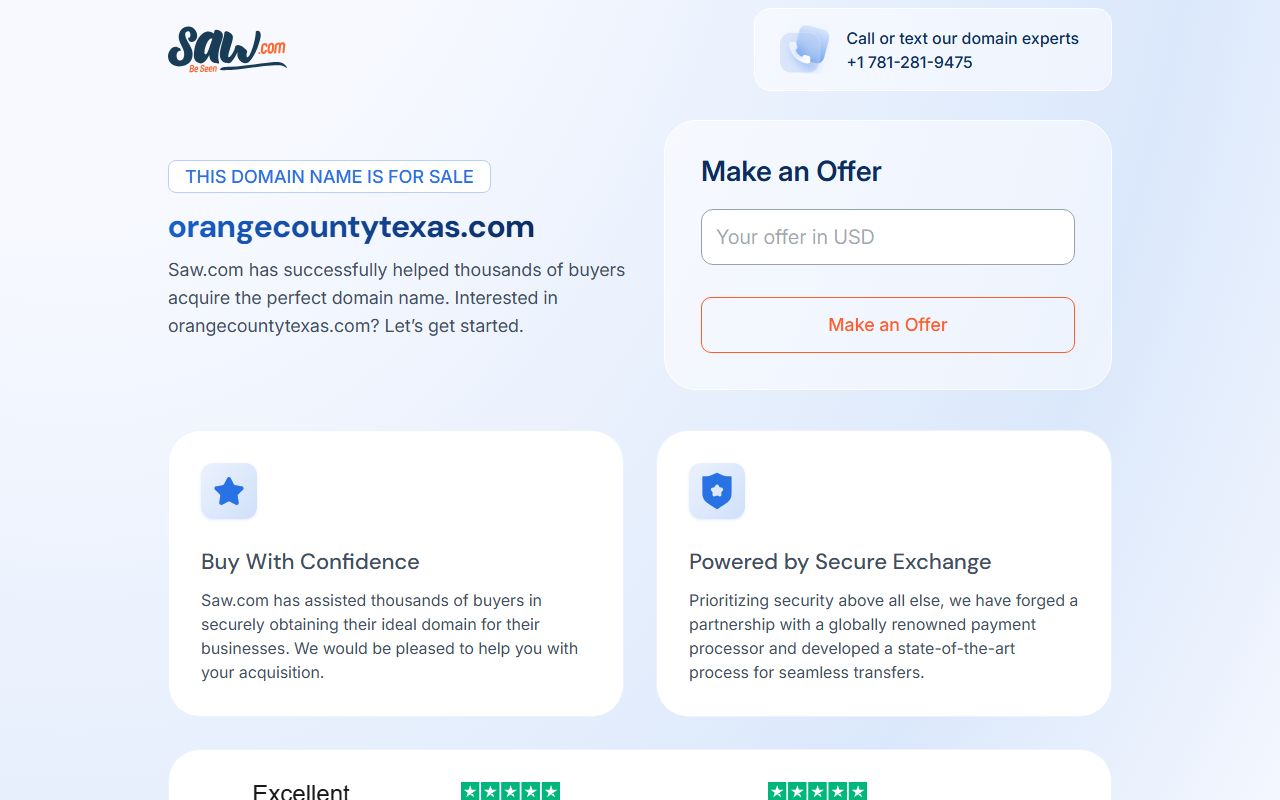Click the second green Trustpilot star rating
Screen dimensions: 1280x800
click(817, 791)
